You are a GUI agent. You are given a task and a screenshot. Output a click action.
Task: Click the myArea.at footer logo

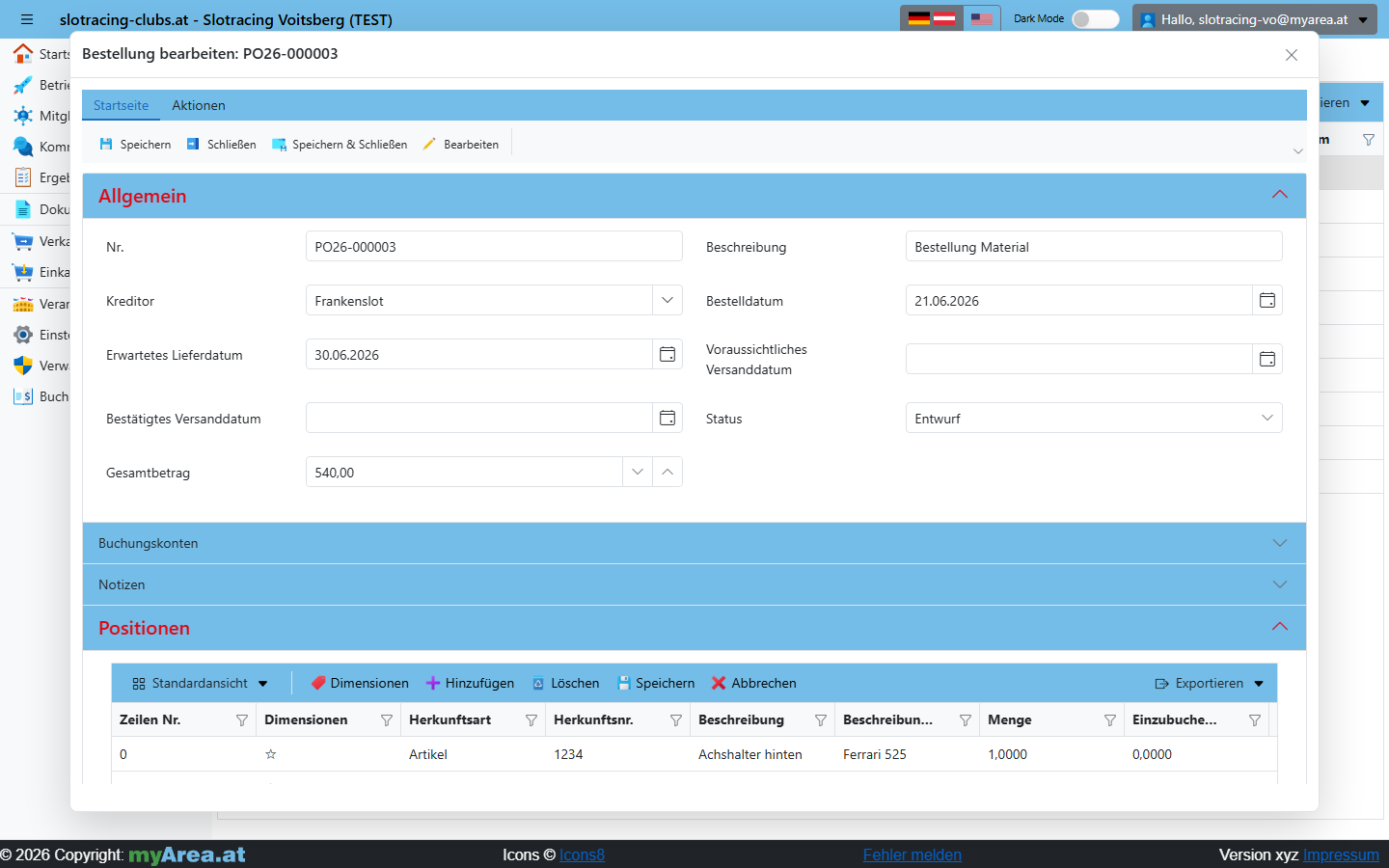tap(187, 854)
